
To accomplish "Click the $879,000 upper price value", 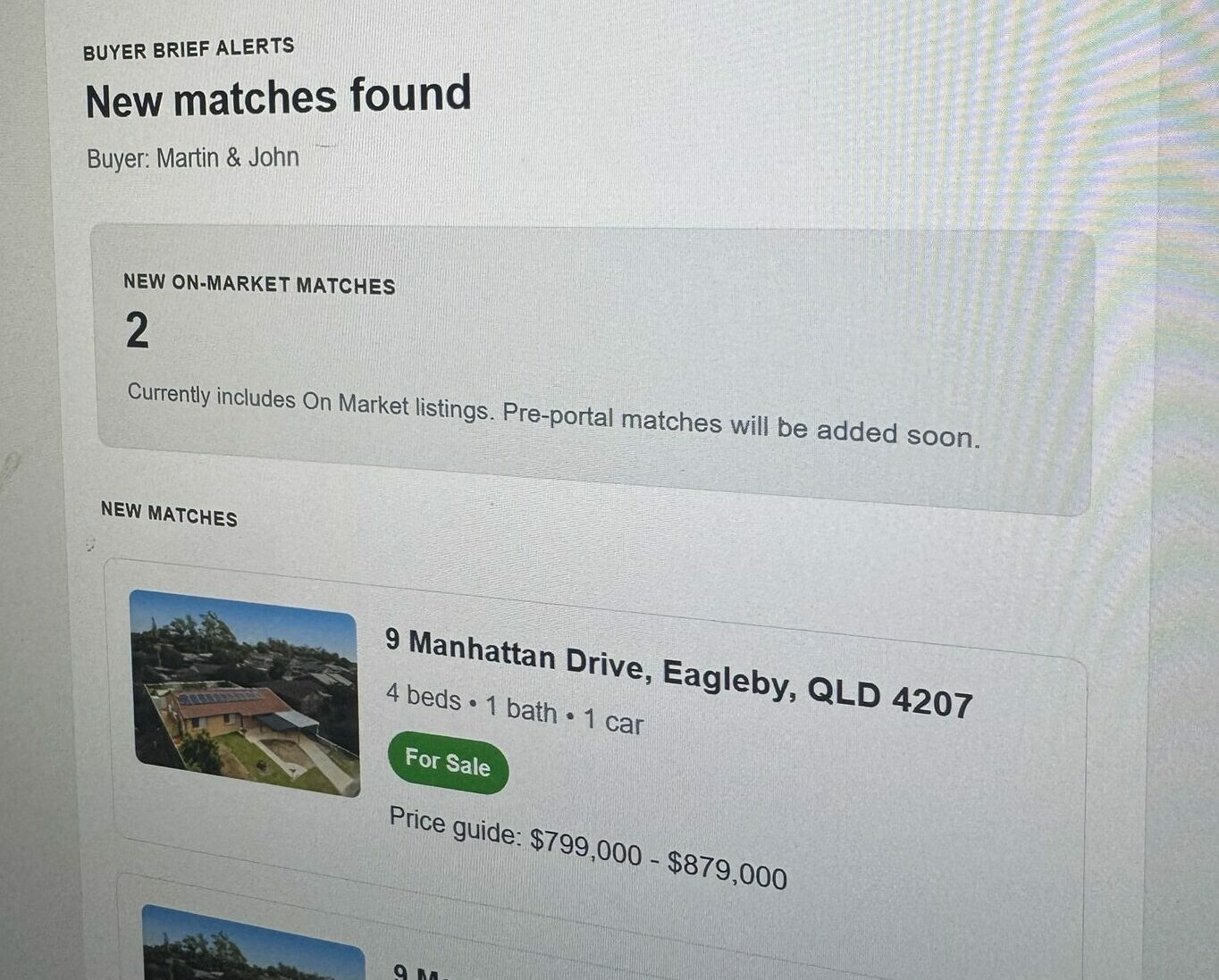I will pos(727,869).
